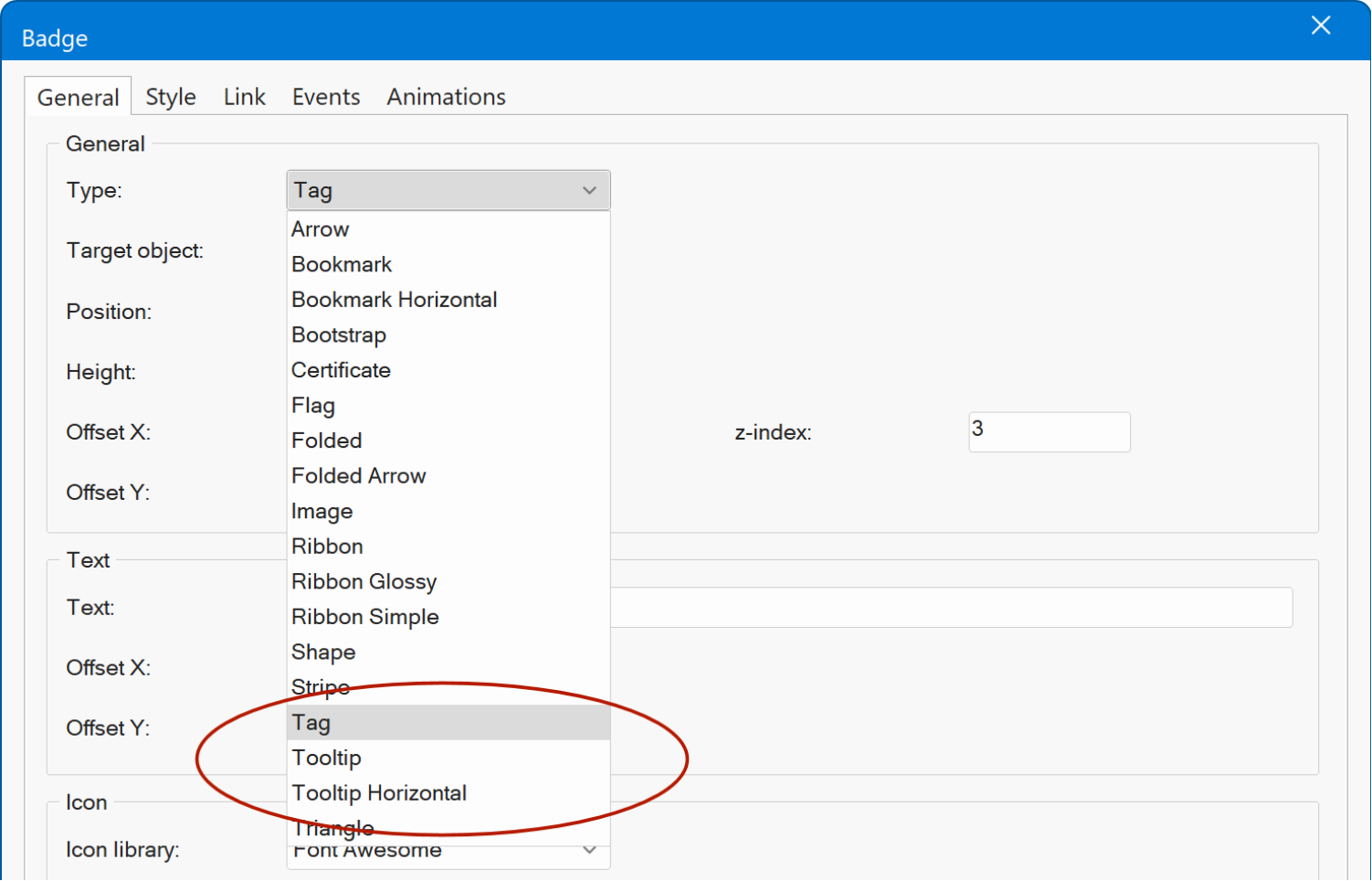Image resolution: width=1372 pixels, height=881 pixels.
Task: Choose Tooltip Horizontal option
Action: coord(379,793)
